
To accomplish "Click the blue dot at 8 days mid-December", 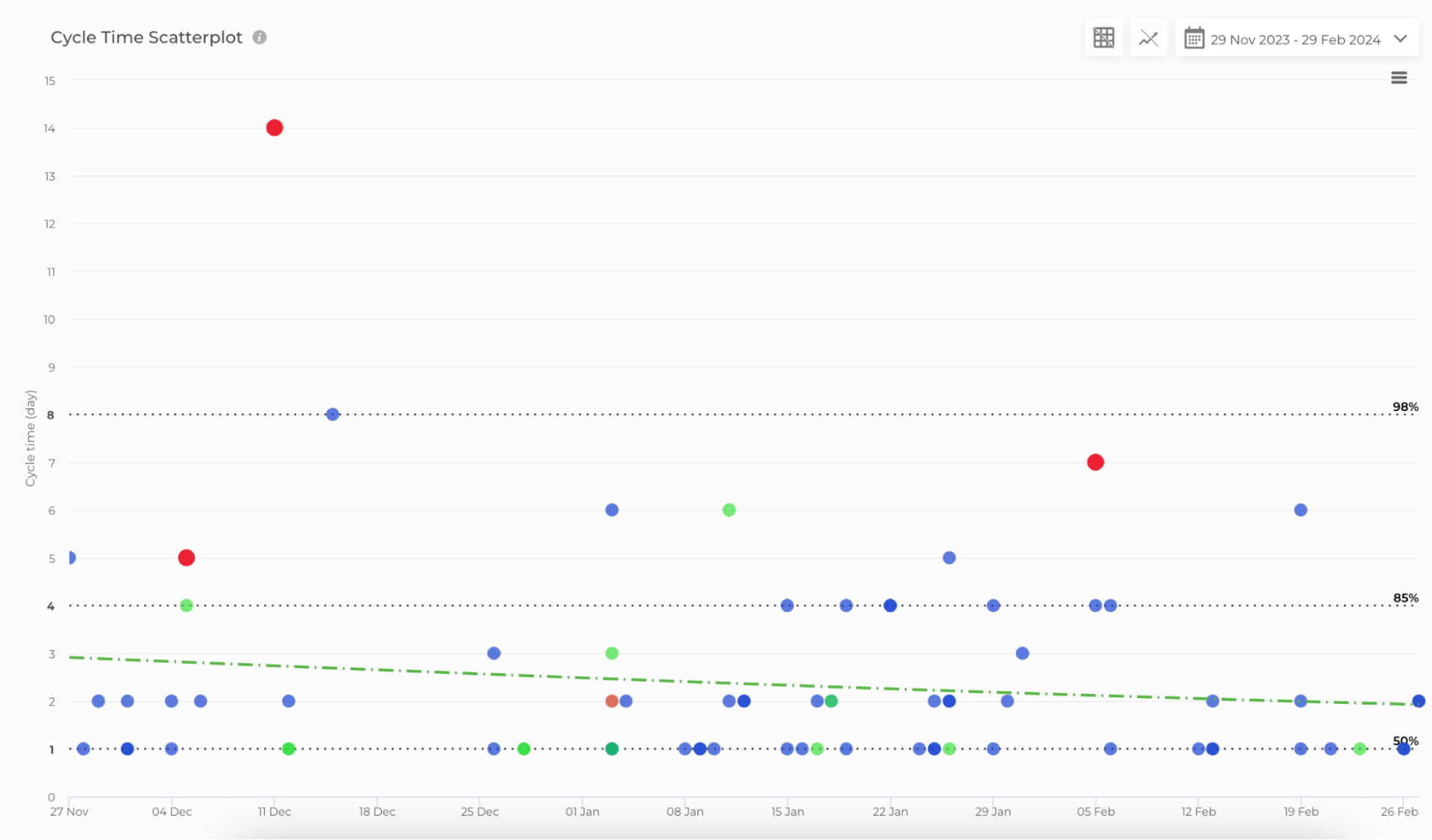I will point(332,413).
